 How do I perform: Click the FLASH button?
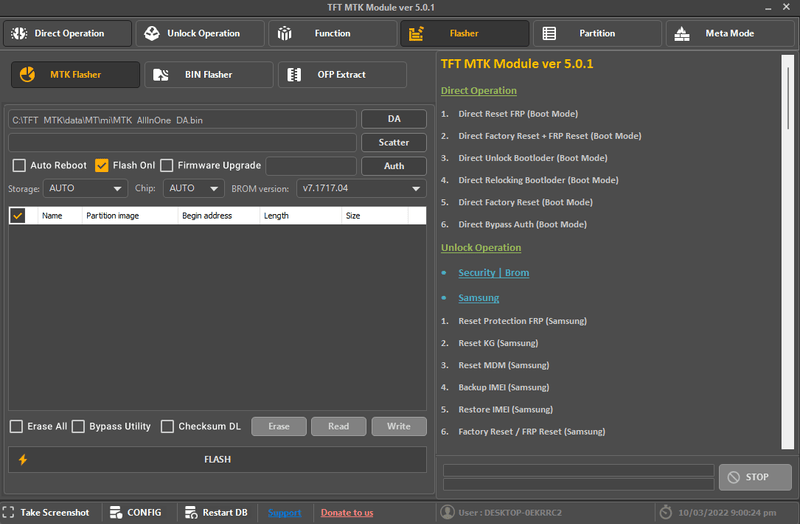coord(217,459)
